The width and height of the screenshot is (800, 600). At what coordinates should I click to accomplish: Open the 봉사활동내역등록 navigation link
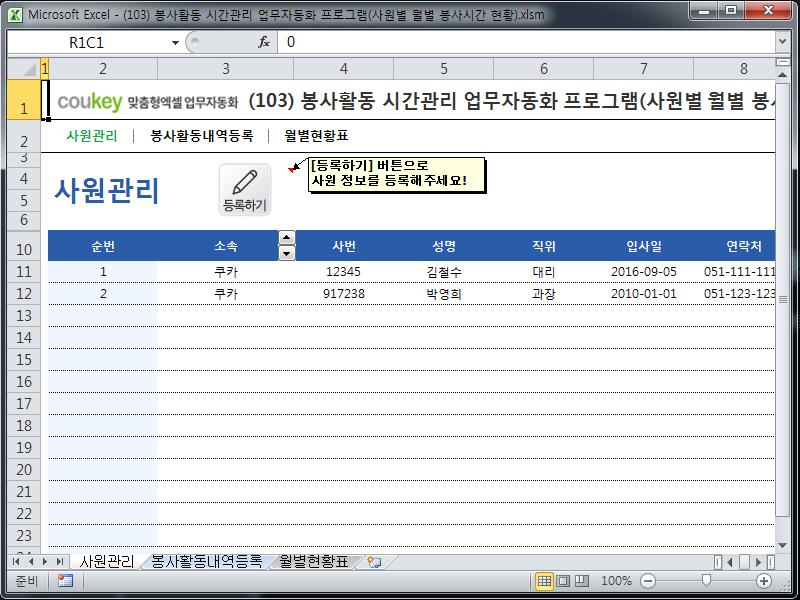point(202,136)
